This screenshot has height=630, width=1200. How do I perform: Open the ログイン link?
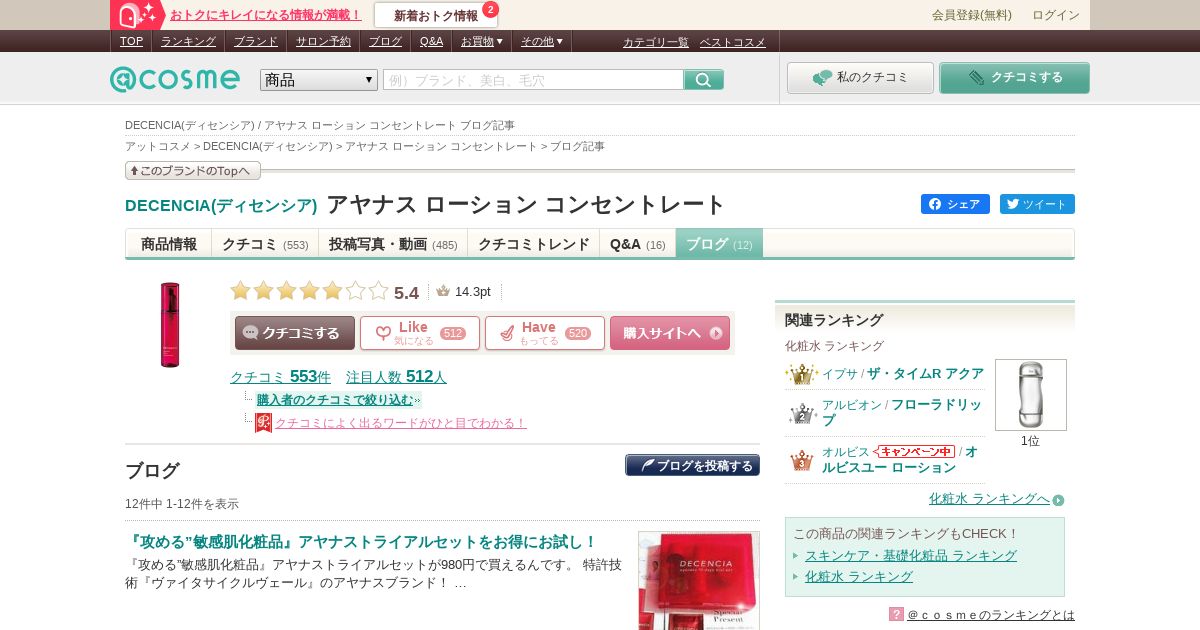1056,15
